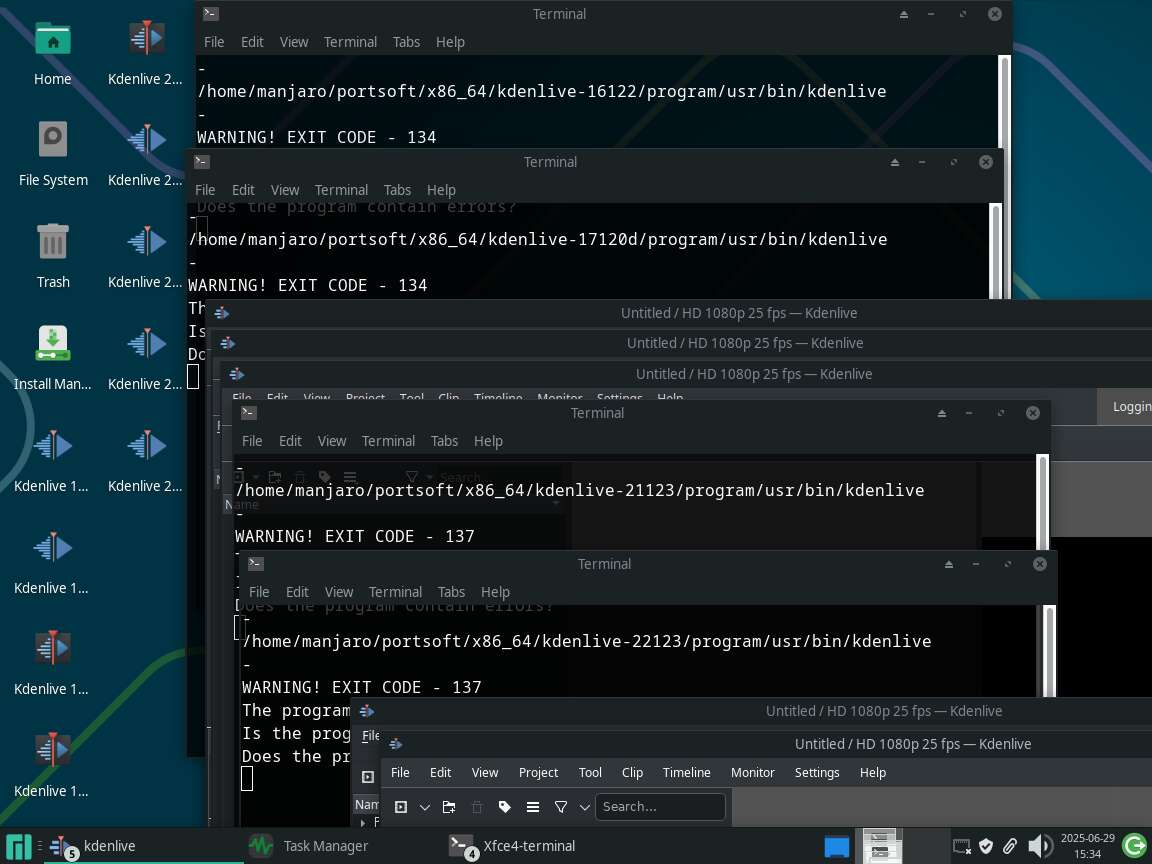Open the Tool menu in Kdenlive
The width and height of the screenshot is (1152, 864).
[x=590, y=772]
